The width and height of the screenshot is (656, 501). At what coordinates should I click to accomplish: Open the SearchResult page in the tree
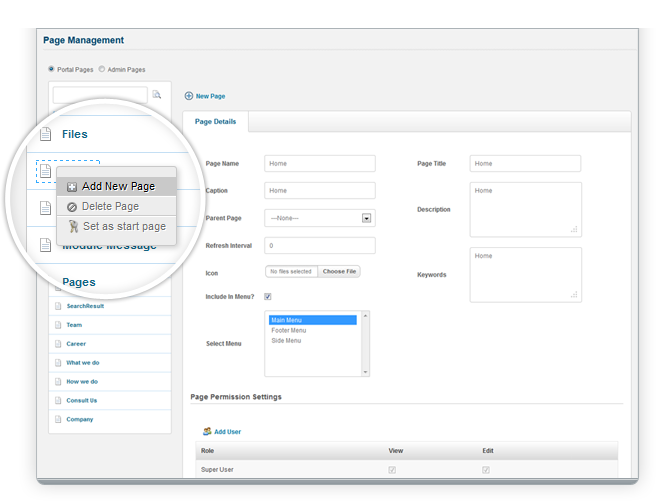(x=85, y=306)
